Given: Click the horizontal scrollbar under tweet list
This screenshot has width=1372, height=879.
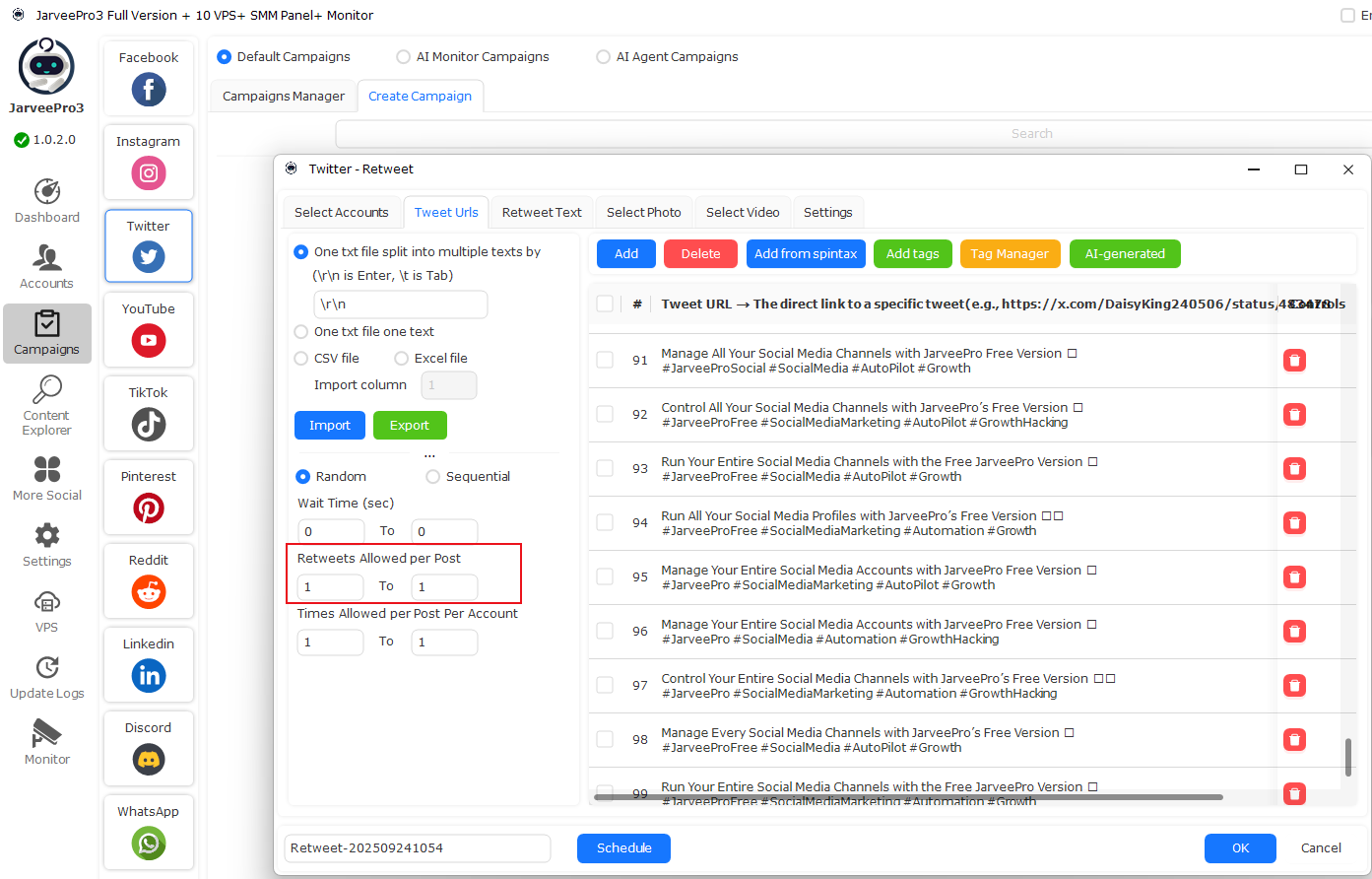Looking at the screenshot, I should (x=906, y=797).
